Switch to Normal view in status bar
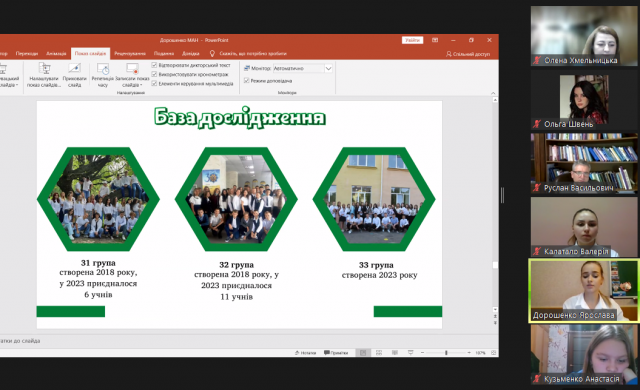 [x=363, y=352]
